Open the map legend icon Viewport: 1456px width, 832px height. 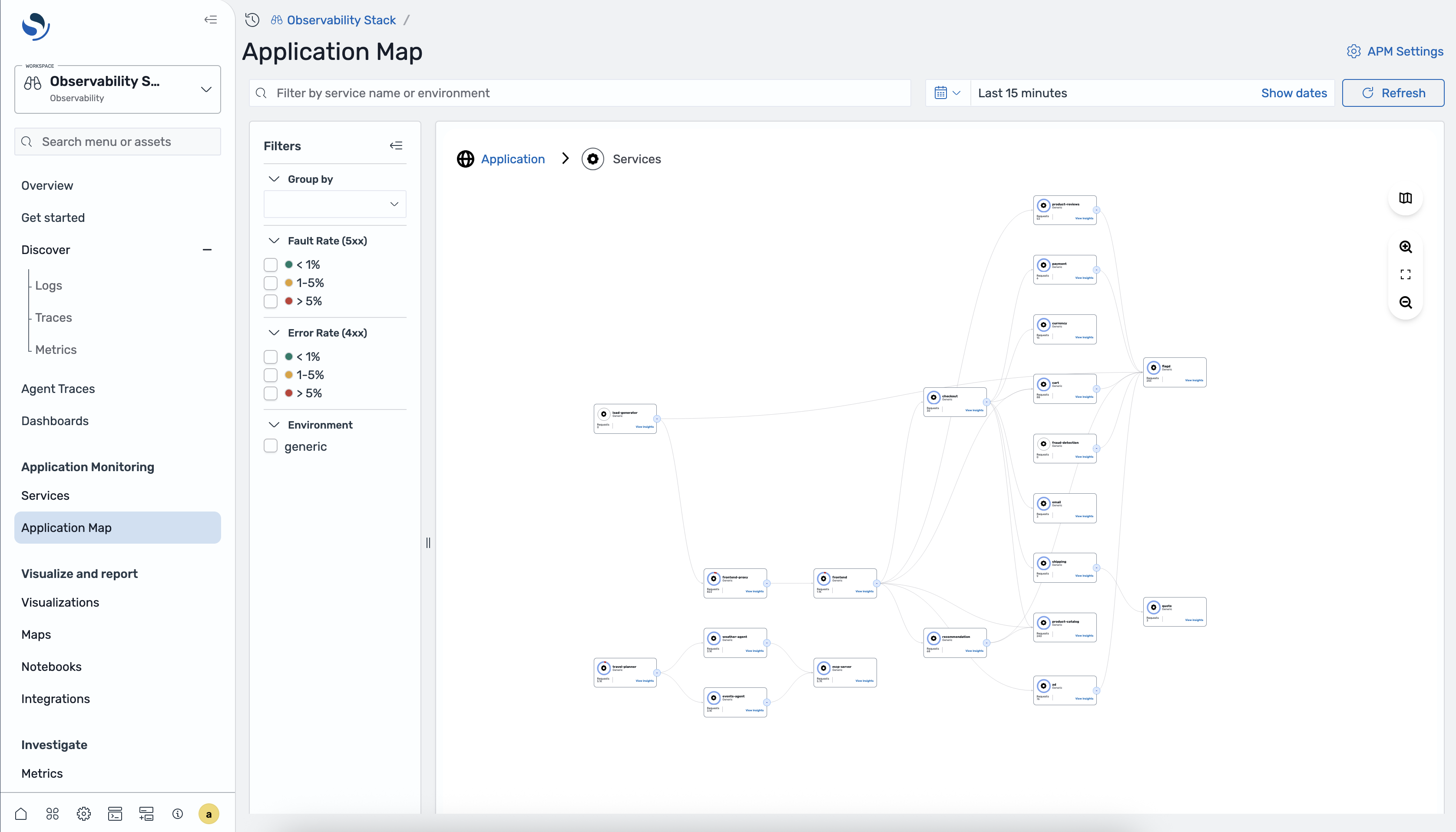pos(1405,198)
